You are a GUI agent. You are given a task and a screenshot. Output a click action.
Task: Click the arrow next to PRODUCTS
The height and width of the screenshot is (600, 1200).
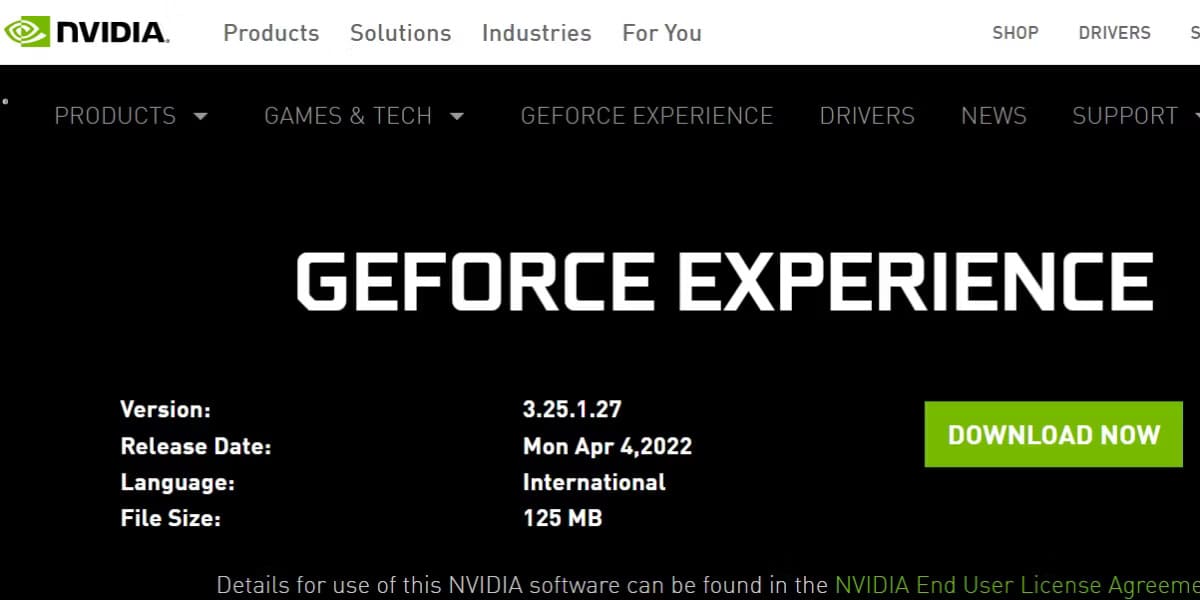(x=200, y=116)
